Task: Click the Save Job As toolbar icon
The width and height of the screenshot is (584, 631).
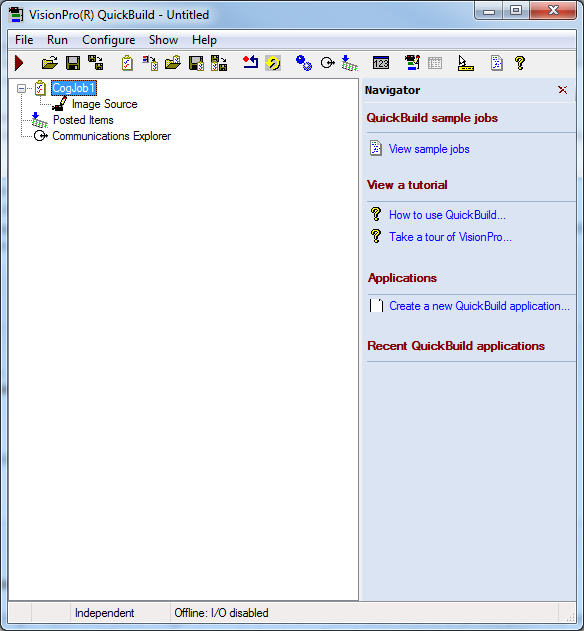Action: pyautogui.click(x=219, y=63)
